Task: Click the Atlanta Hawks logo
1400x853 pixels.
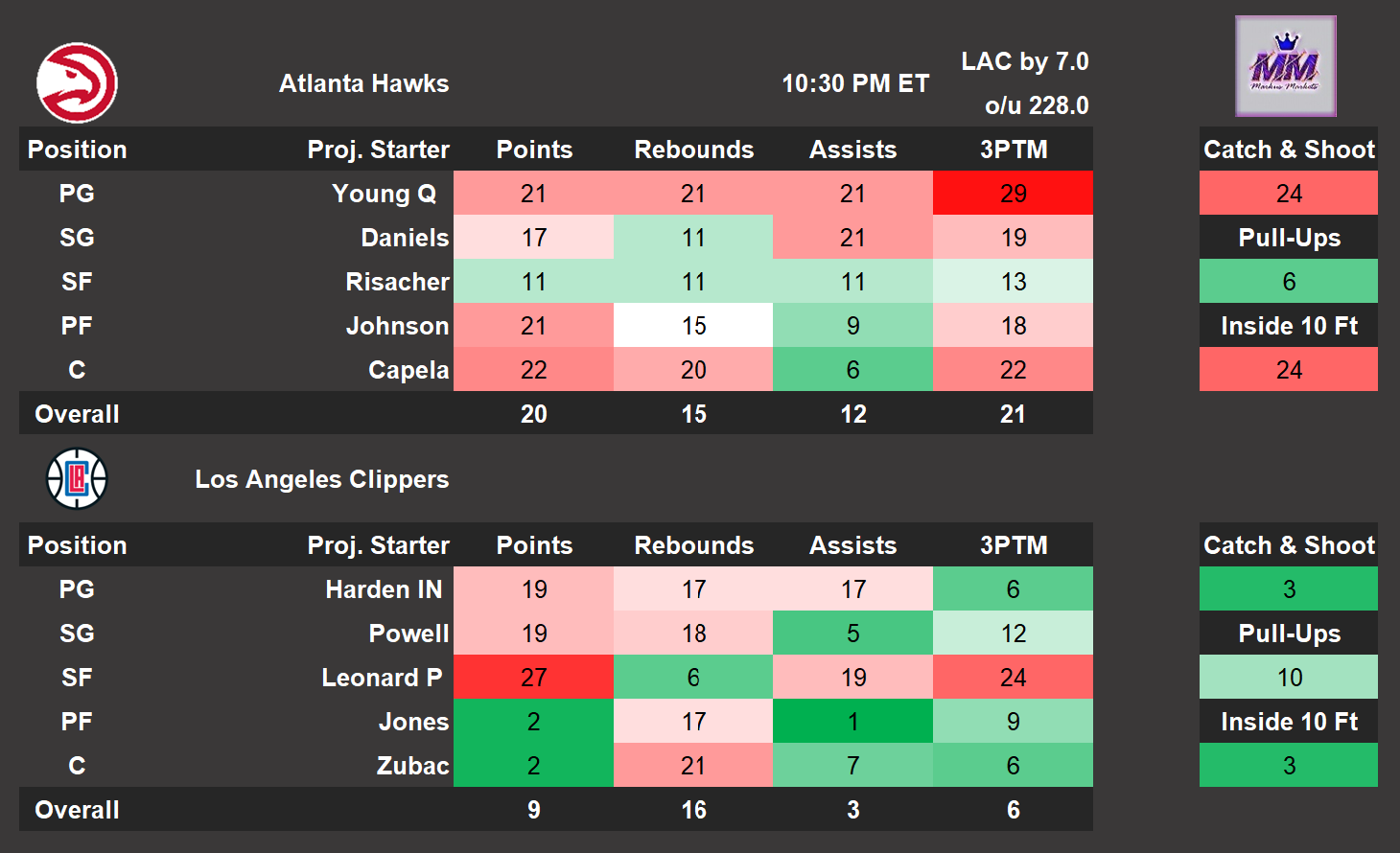Action: point(77,82)
